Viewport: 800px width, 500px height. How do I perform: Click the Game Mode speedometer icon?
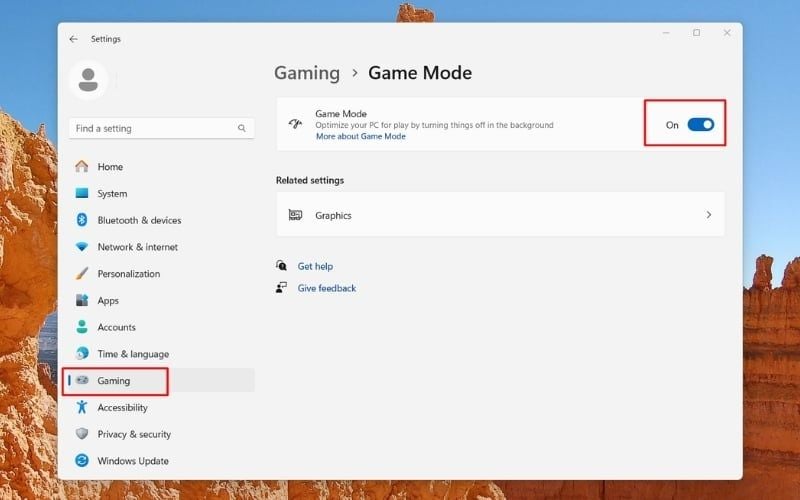pyautogui.click(x=295, y=123)
